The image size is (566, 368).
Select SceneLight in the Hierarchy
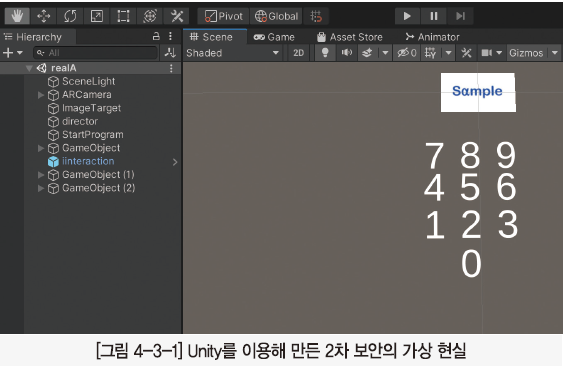(88, 82)
